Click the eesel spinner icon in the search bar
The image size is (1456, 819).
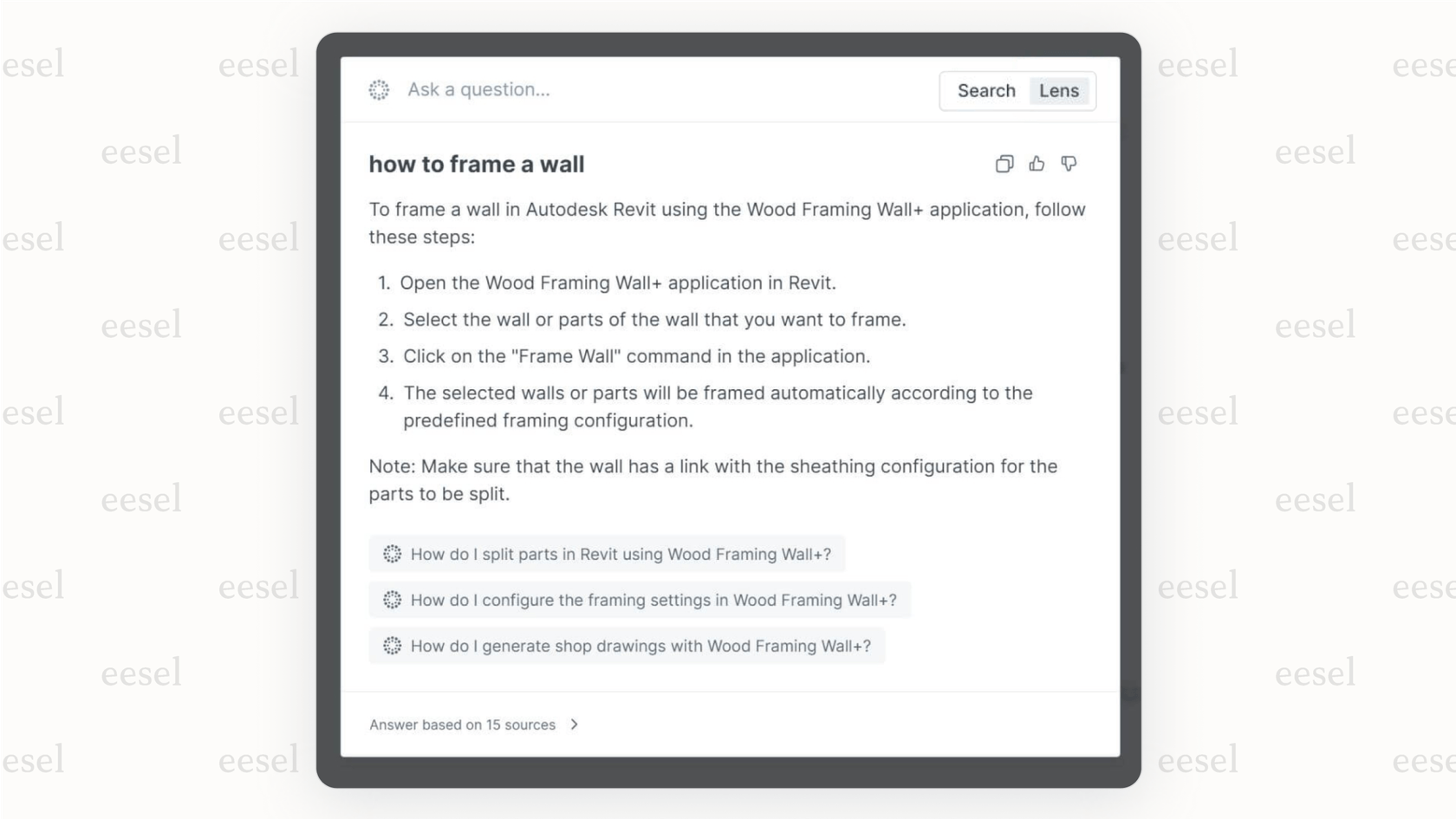pyautogui.click(x=379, y=90)
